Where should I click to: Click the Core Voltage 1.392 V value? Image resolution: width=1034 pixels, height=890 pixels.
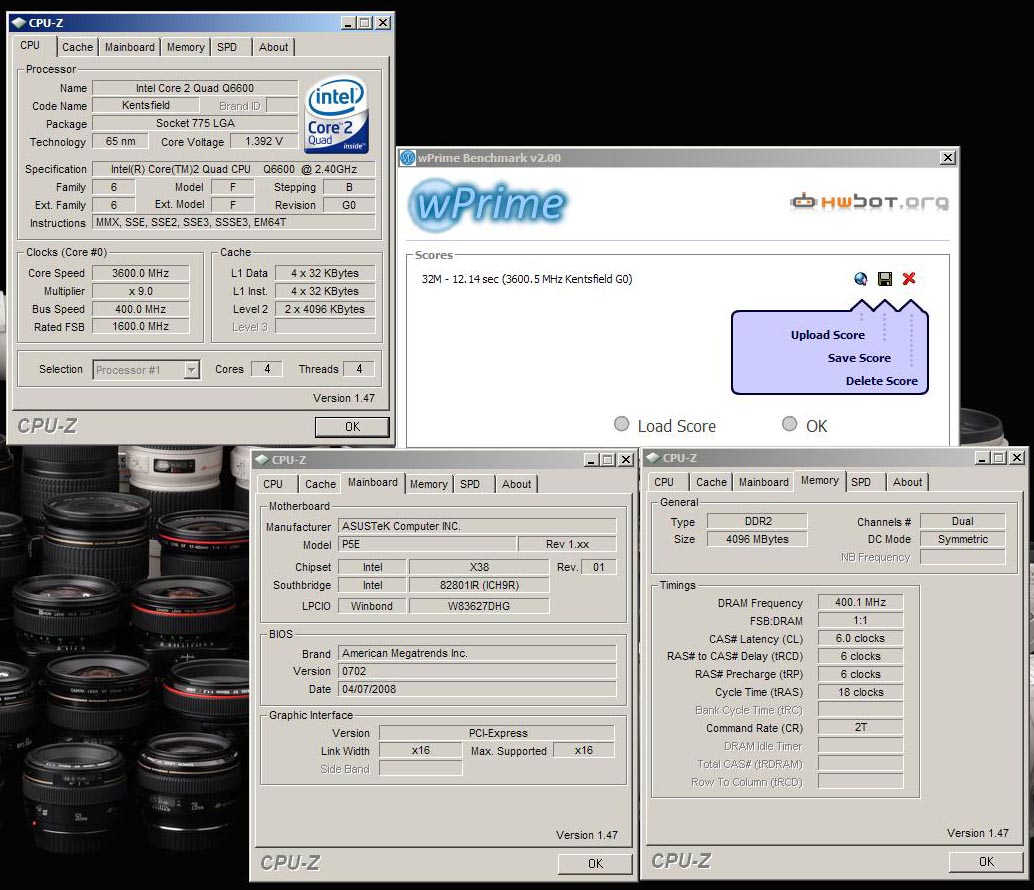click(x=264, y=141)
